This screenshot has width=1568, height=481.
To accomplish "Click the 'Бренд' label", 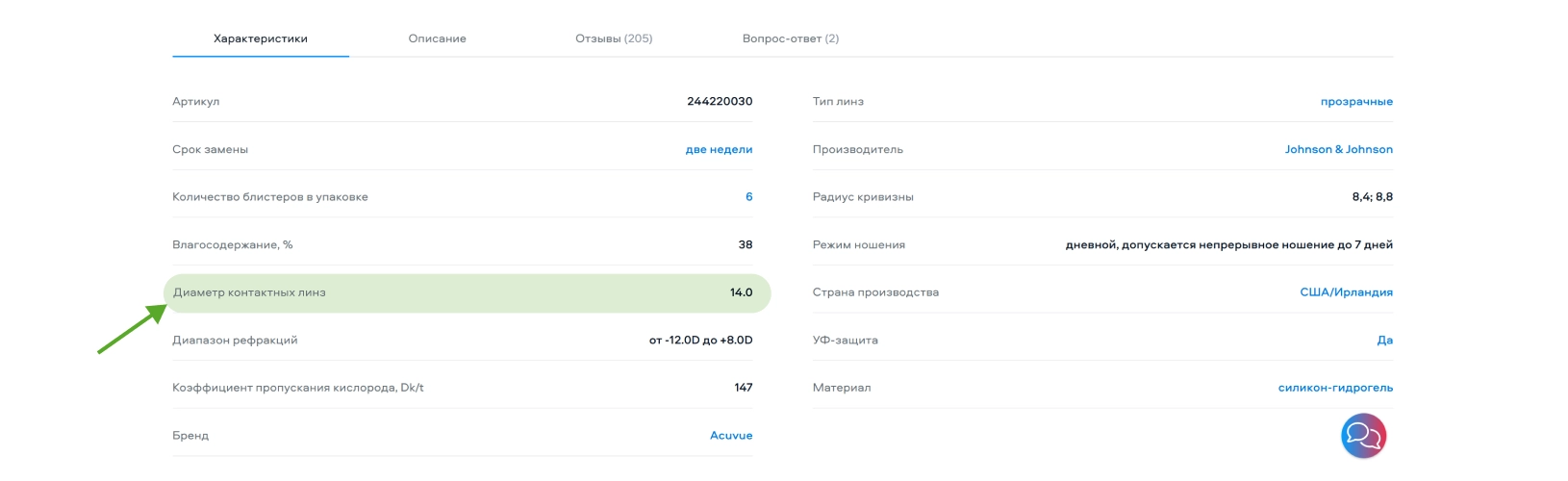I will click(190, 436).
